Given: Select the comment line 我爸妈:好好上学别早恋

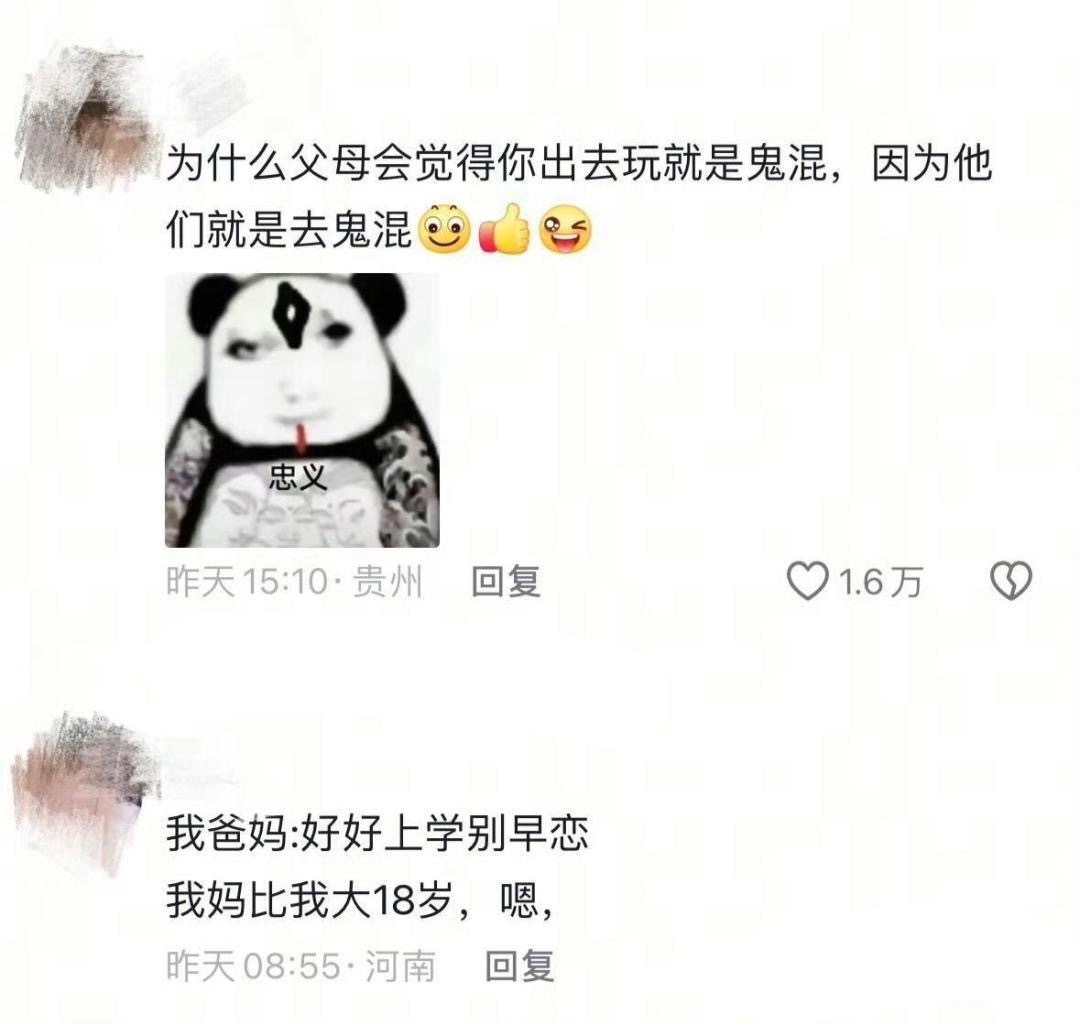Looking at the screenshot, I should pyautogui.click(x=377, y=833).
